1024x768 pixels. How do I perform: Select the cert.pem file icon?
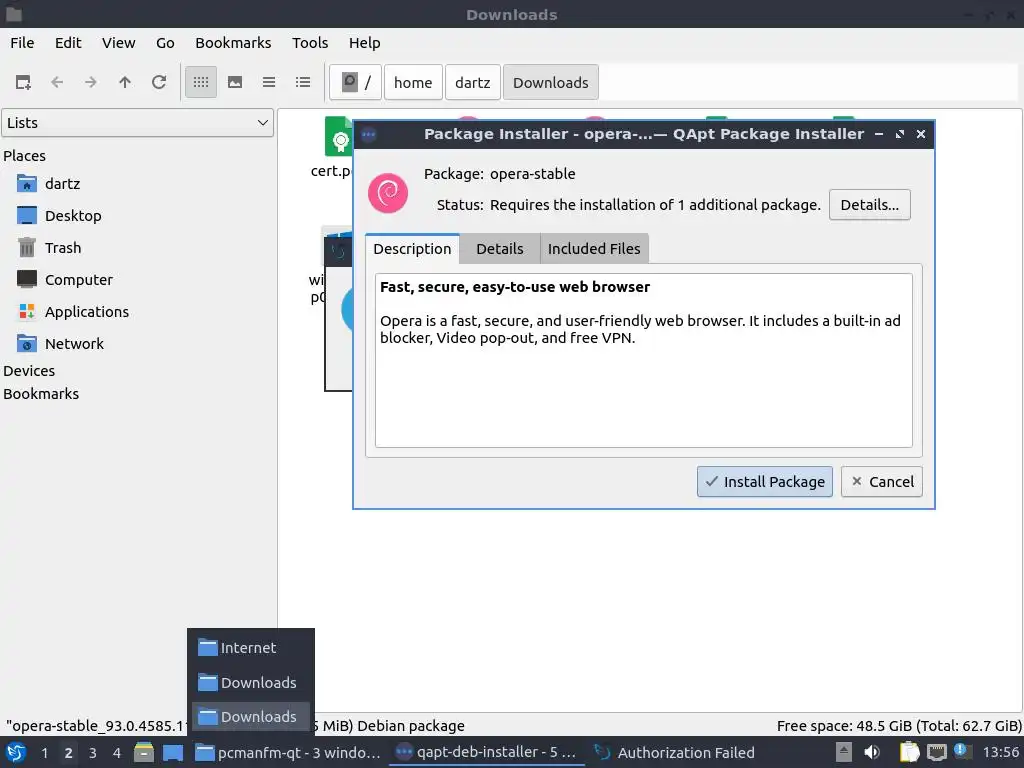[338, 136]
